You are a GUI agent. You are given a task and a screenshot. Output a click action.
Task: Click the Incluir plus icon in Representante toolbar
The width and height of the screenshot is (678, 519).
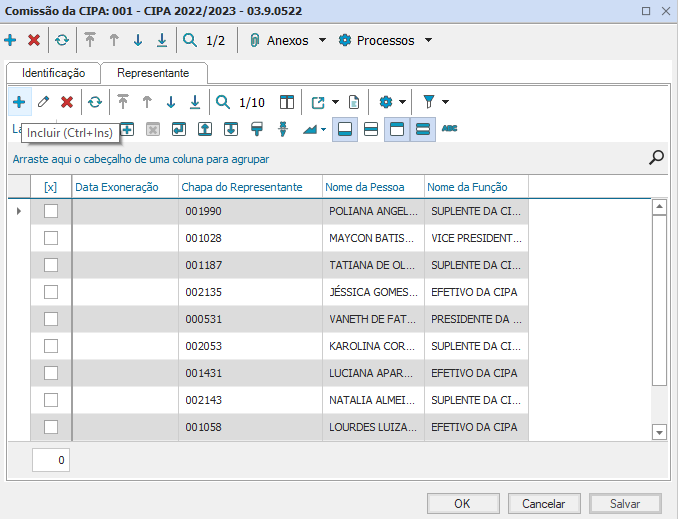click(x=19, y=102)
